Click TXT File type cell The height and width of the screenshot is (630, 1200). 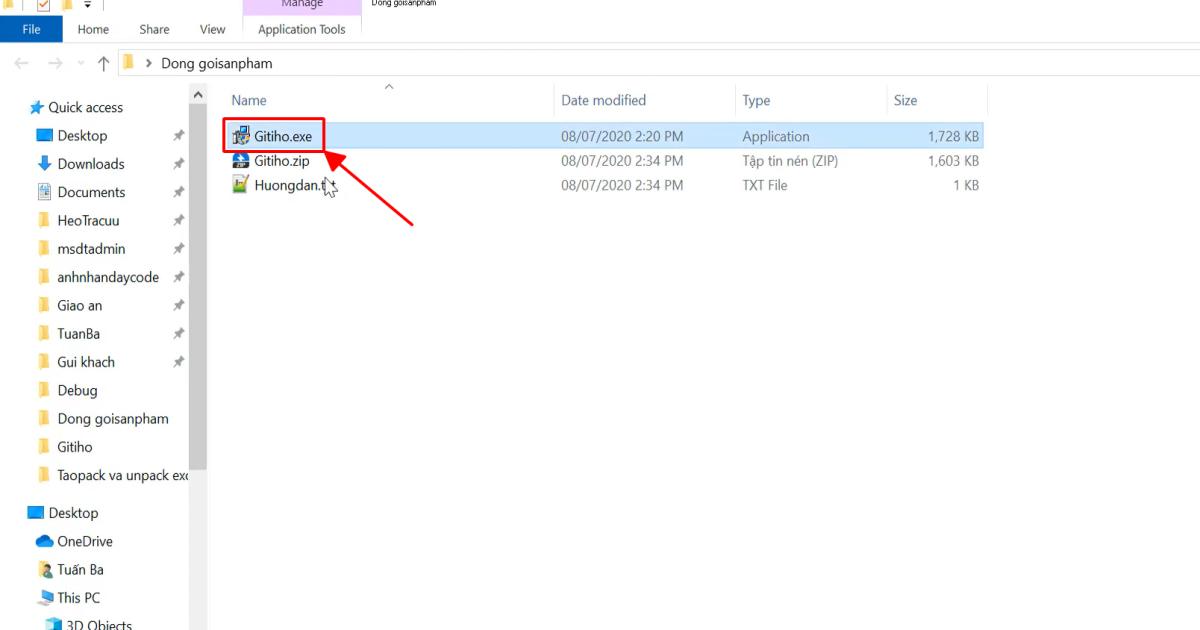pos(765,185)
